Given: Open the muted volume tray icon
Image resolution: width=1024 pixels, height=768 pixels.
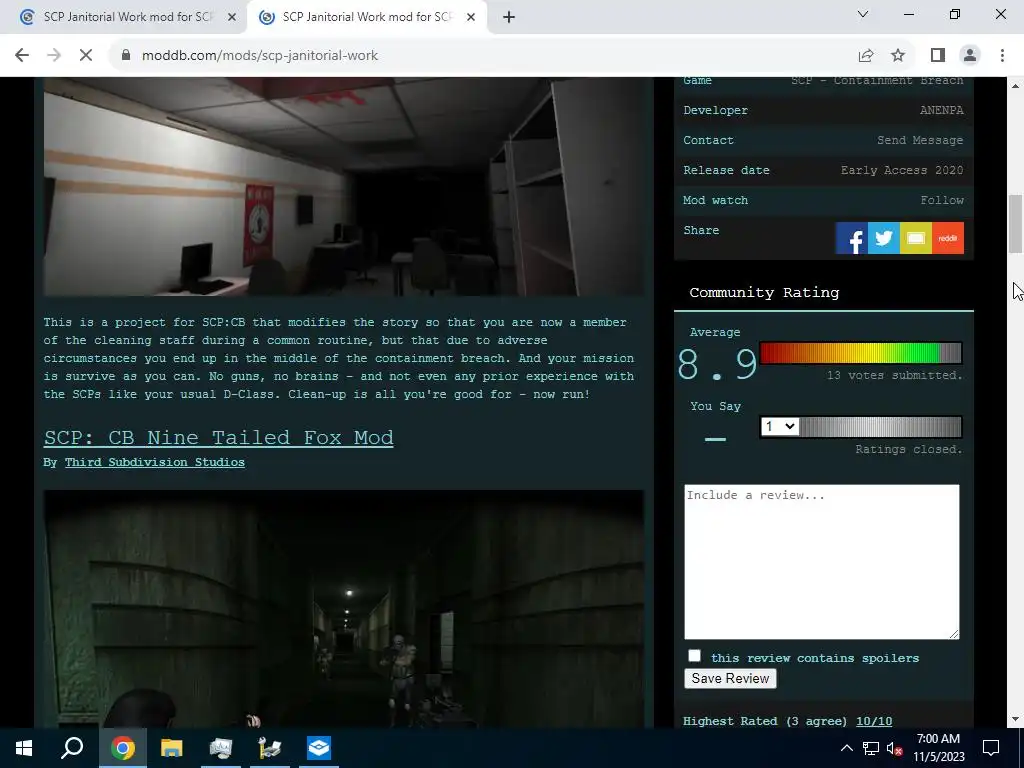Looking at the screenshot, I should point(894,748).
